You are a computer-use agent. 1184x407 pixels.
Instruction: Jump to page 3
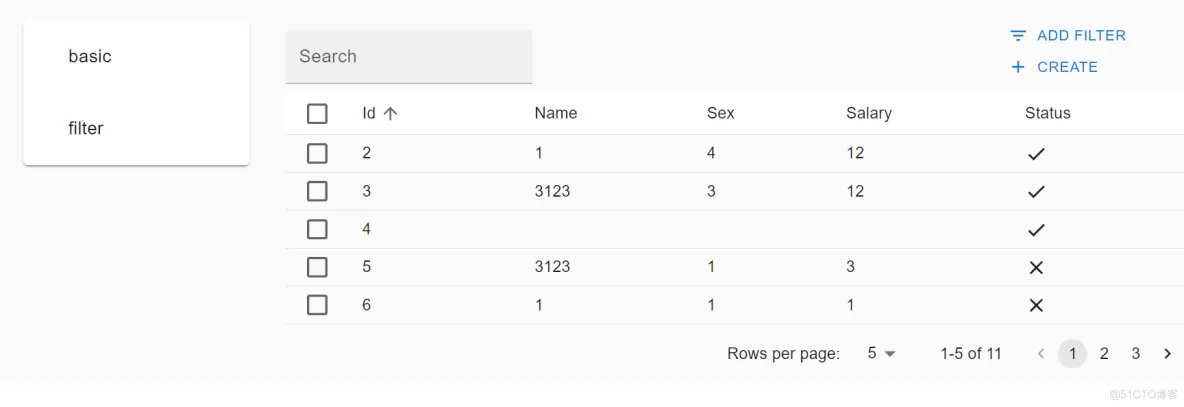click(1136, 353)
